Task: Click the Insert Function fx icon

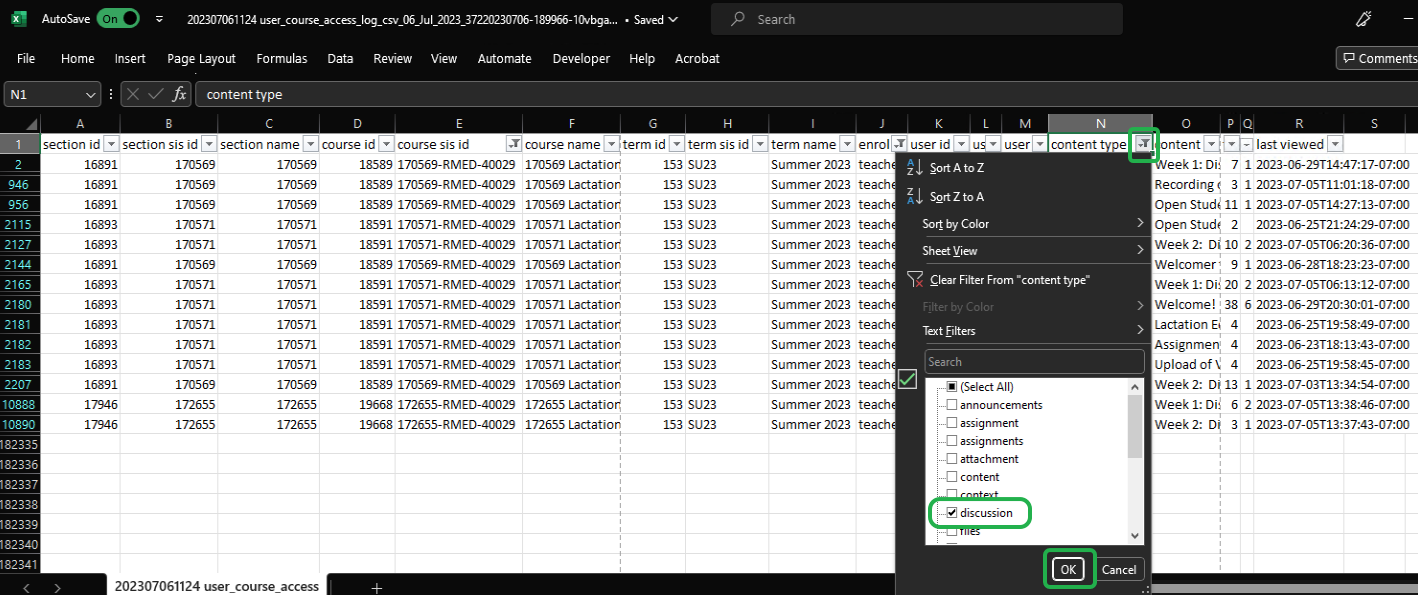Action: (179, 95)
